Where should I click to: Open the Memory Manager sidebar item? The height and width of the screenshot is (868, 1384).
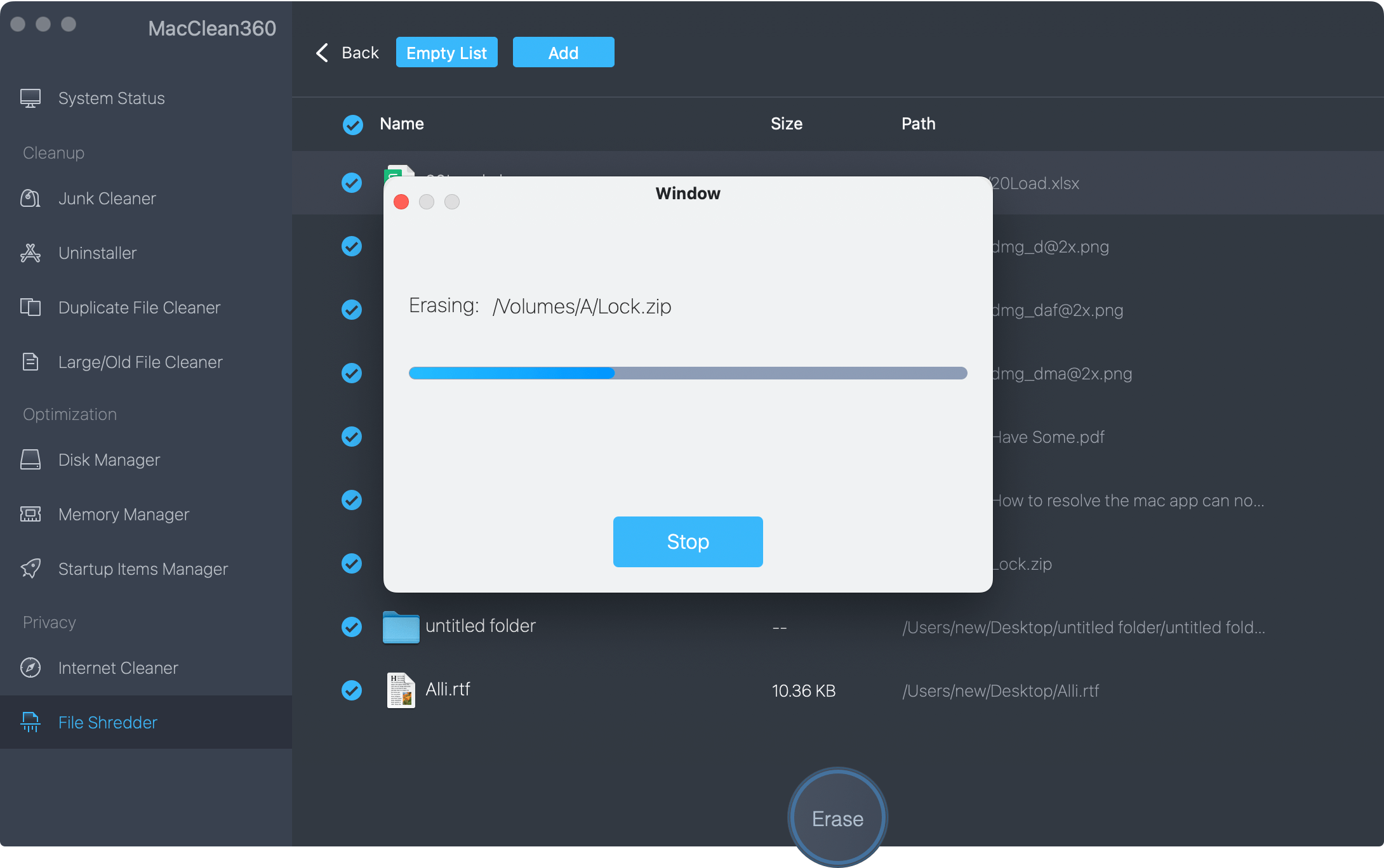[x=123, y=515]
